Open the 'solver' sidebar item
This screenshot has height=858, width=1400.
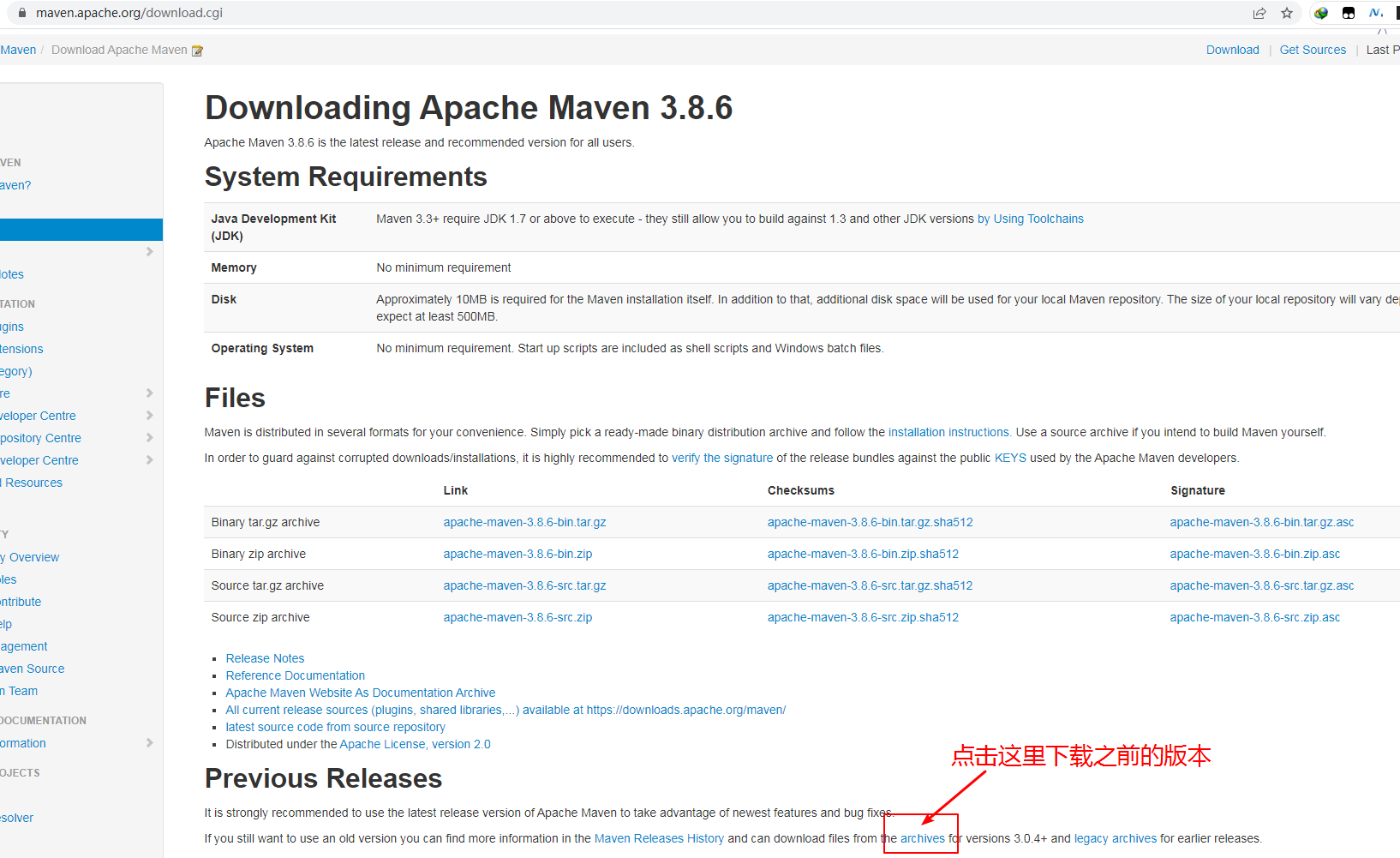point(17,818)
